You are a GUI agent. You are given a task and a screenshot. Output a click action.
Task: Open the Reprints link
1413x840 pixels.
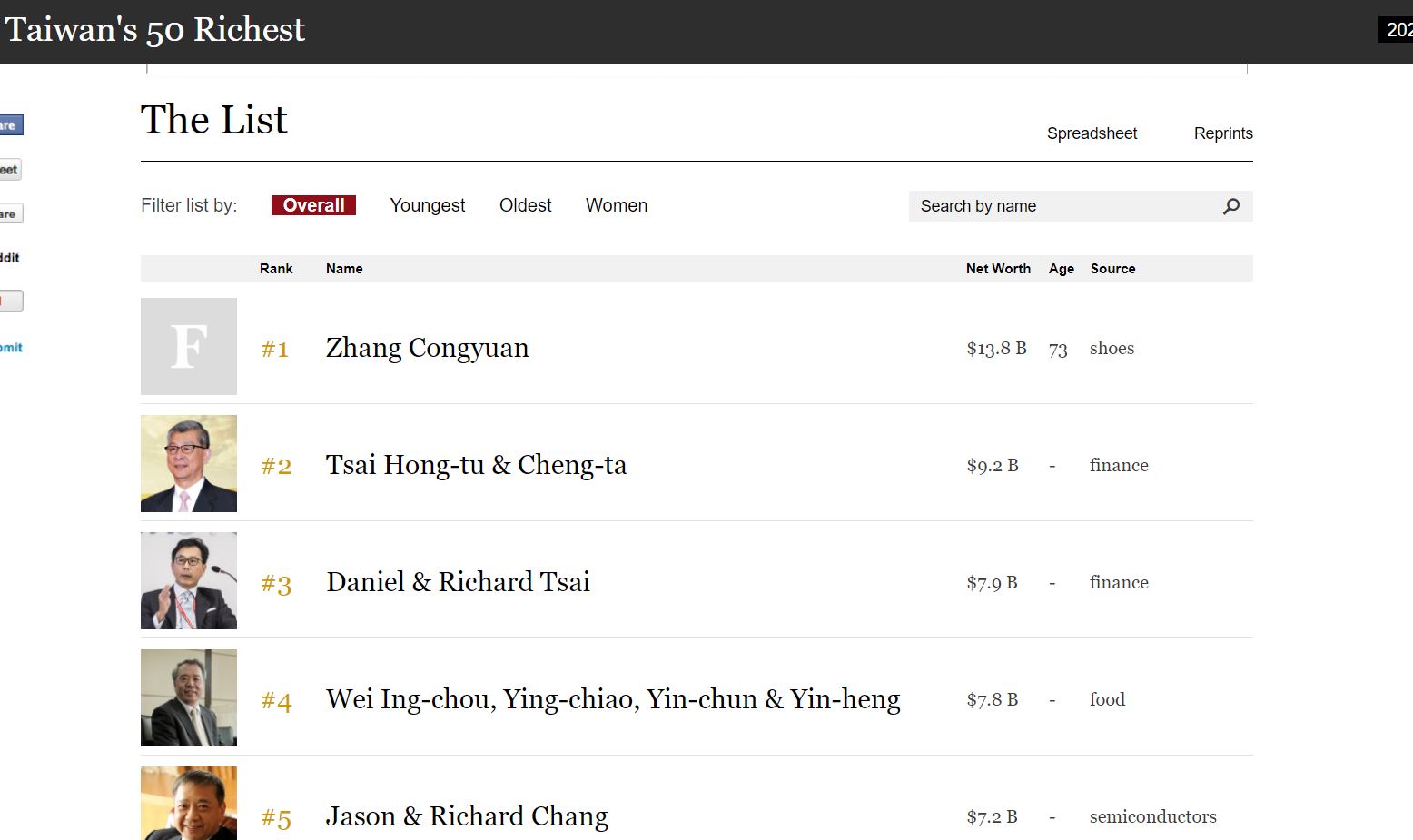pos(1223,133)
